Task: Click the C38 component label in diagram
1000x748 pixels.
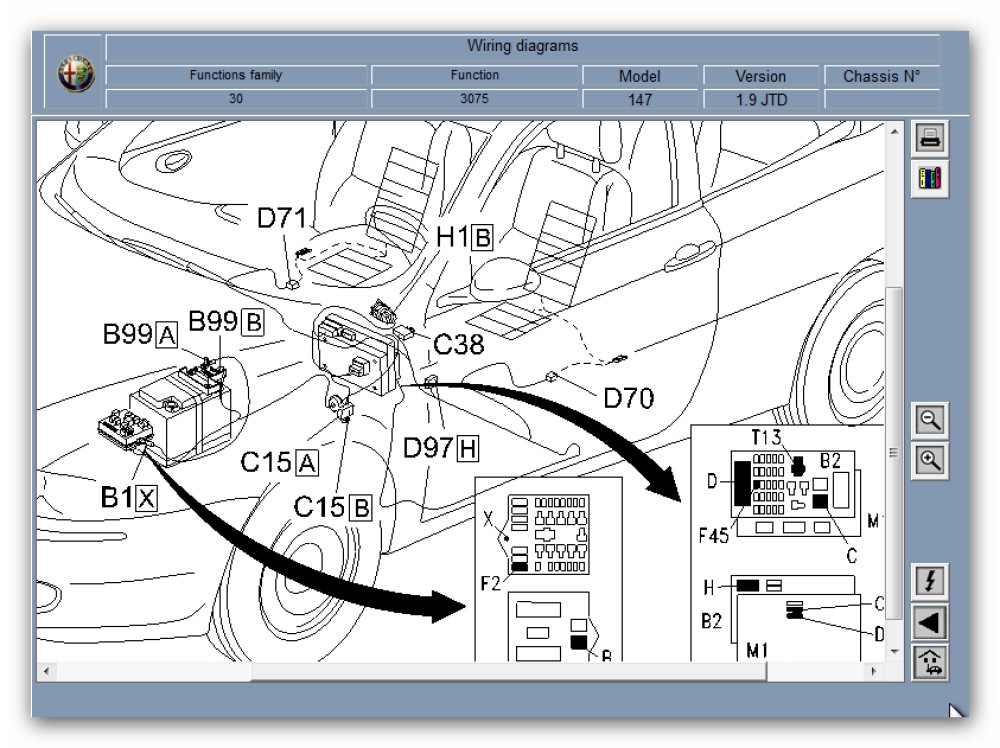Action: click(x=458, y=345)
